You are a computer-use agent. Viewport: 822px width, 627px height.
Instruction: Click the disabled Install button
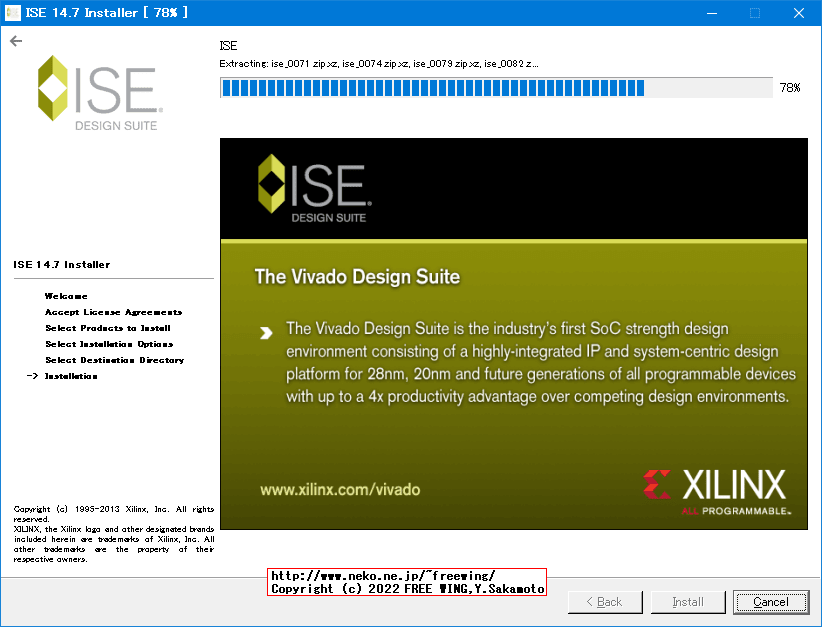pos(687,601)
